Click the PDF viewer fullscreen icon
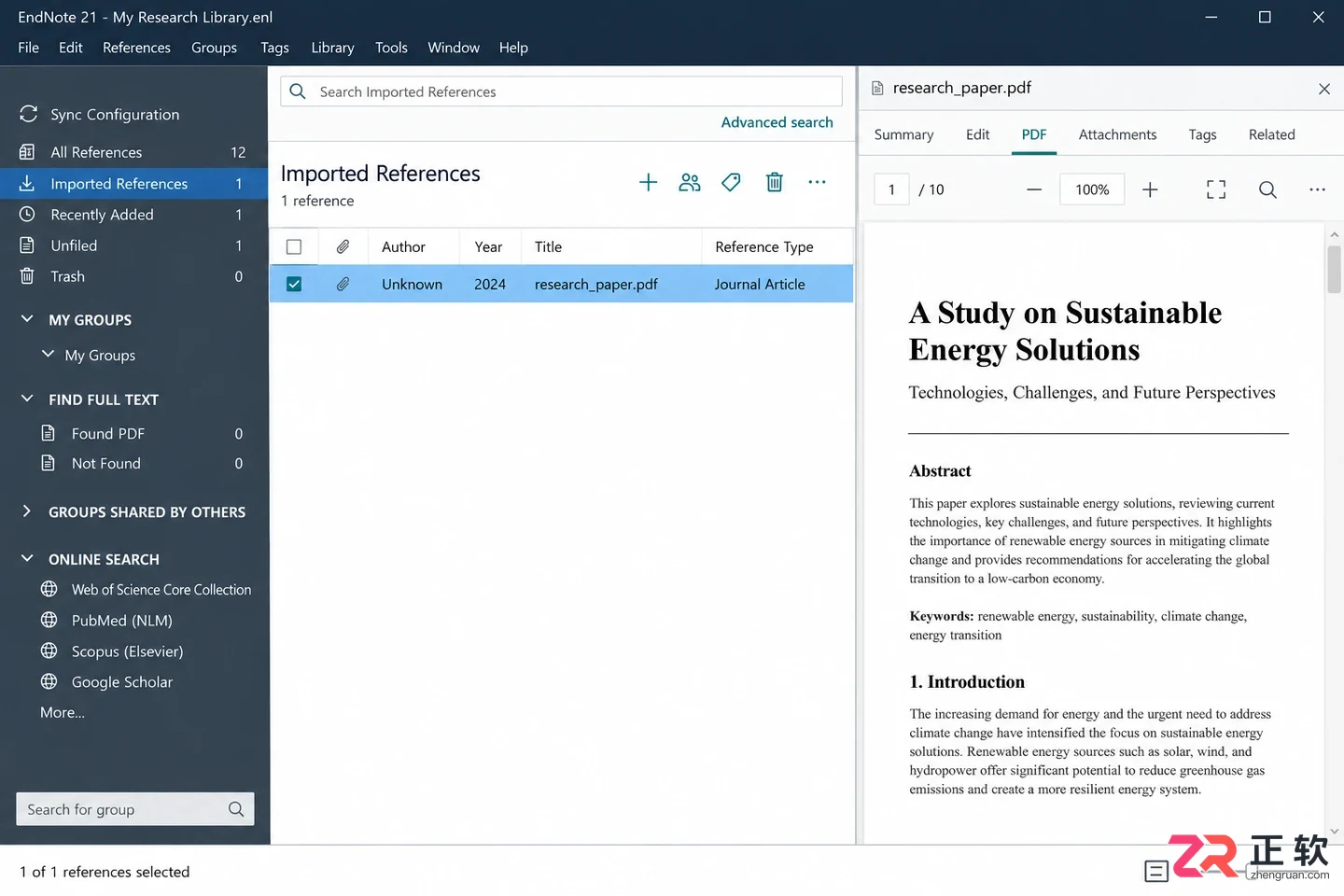 1216,189
